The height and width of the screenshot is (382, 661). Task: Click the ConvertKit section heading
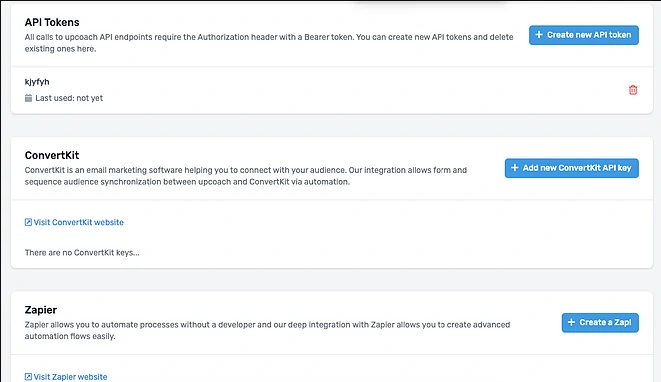click(52, 155)
